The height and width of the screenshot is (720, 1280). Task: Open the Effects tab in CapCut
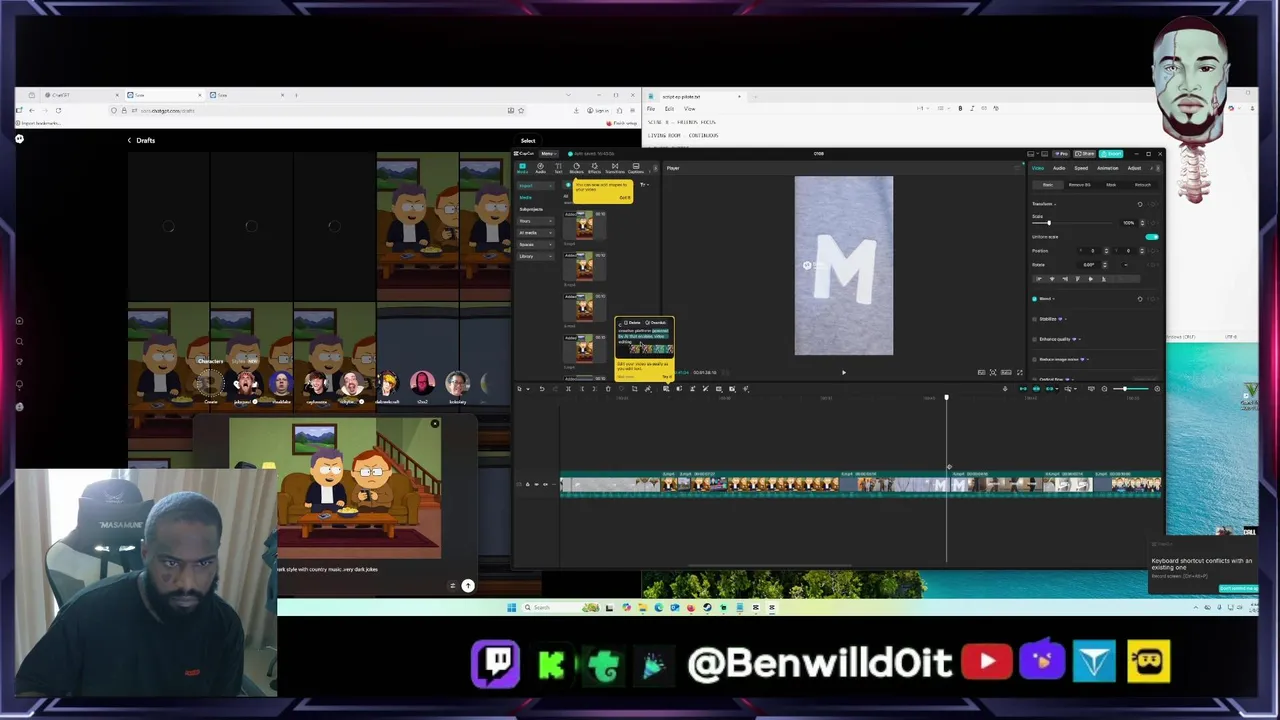coord(594,168)
